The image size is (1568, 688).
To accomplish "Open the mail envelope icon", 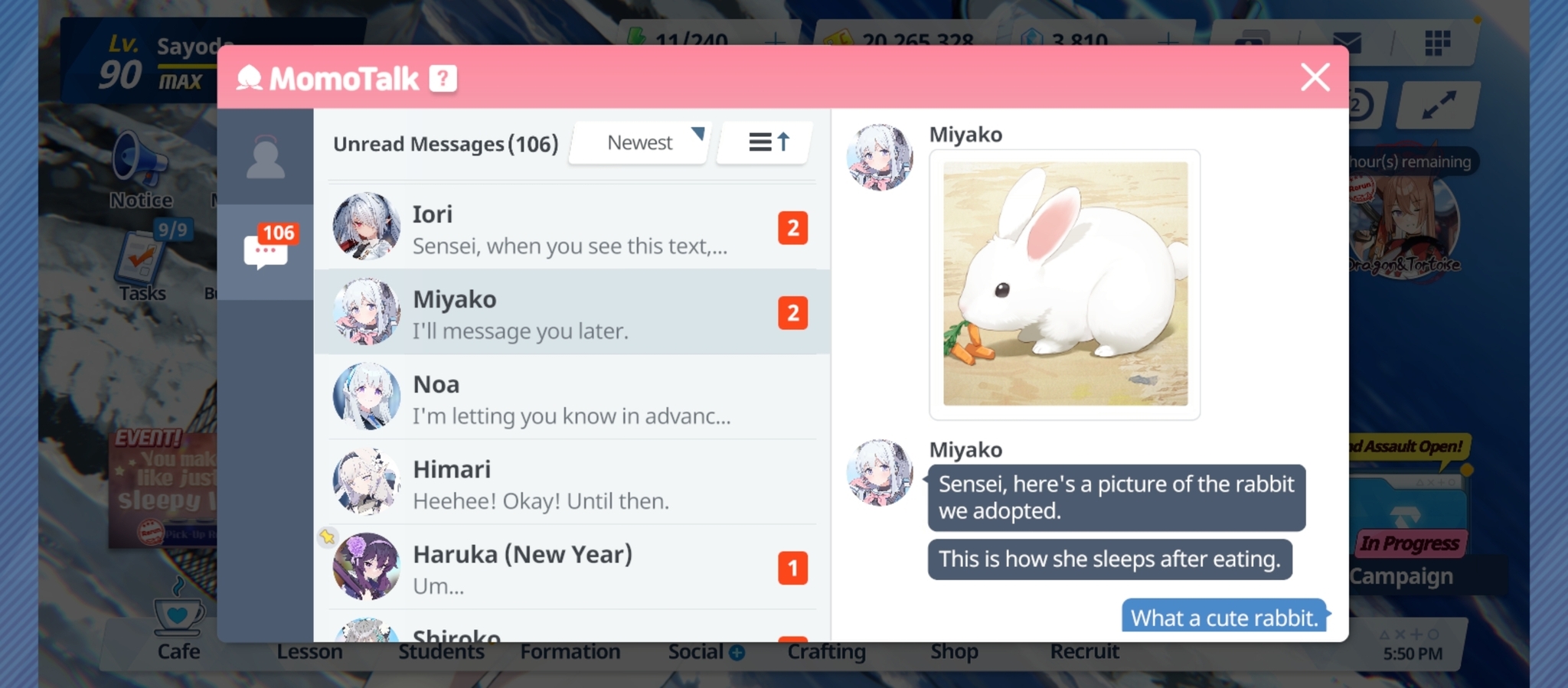I will click(x=1347, y=42).
